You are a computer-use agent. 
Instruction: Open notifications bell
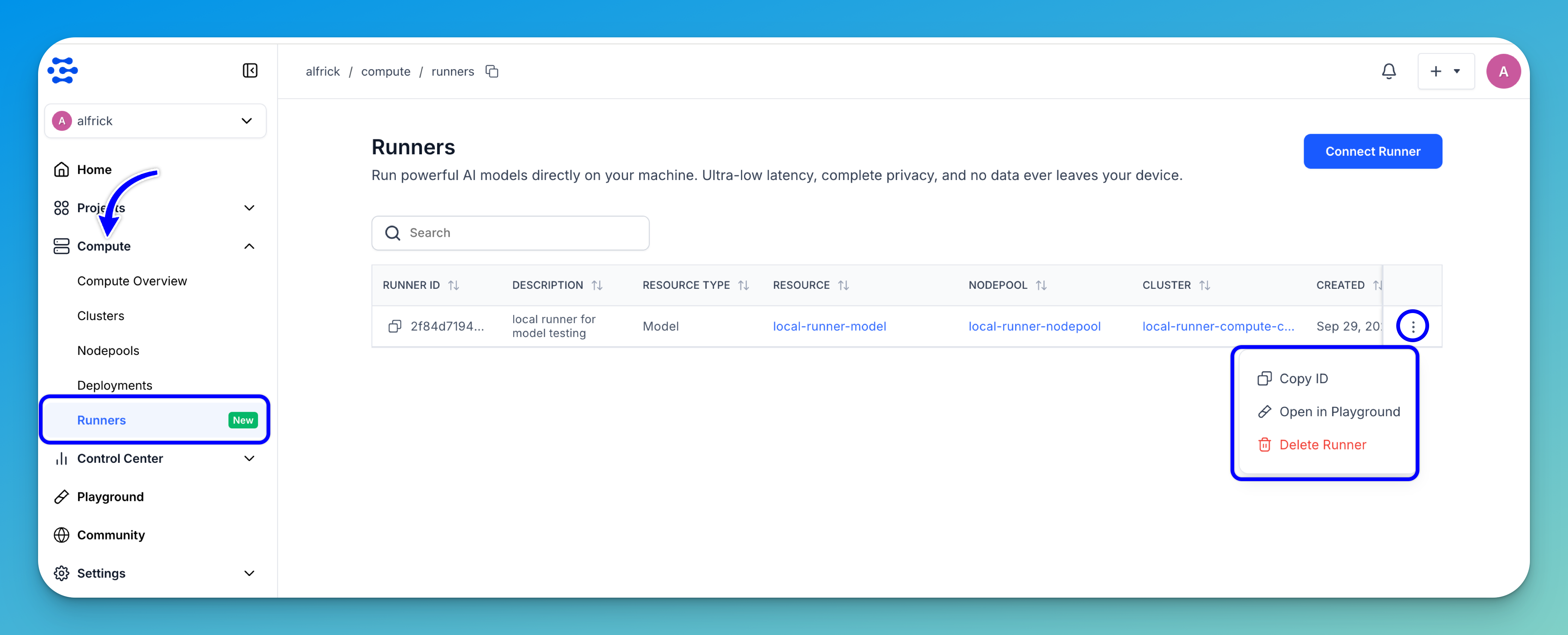[x=1388, y=71]
